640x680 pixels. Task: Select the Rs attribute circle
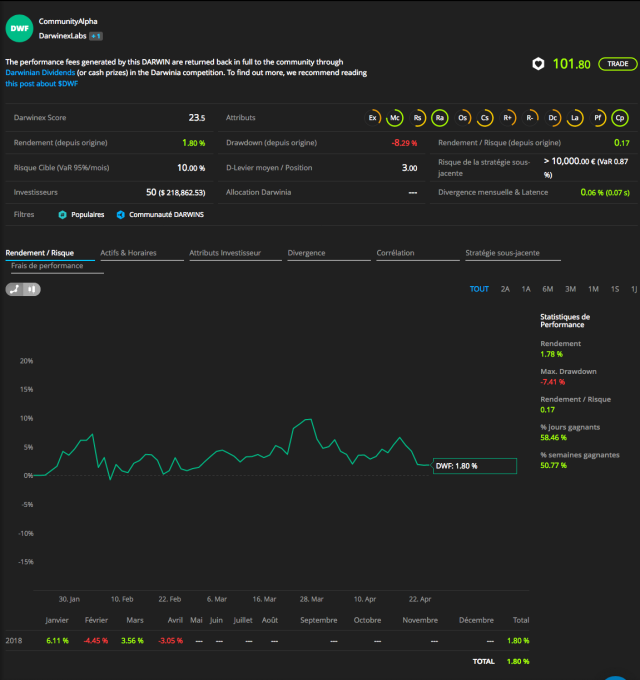pyautogui.click(x=417, y=118)
